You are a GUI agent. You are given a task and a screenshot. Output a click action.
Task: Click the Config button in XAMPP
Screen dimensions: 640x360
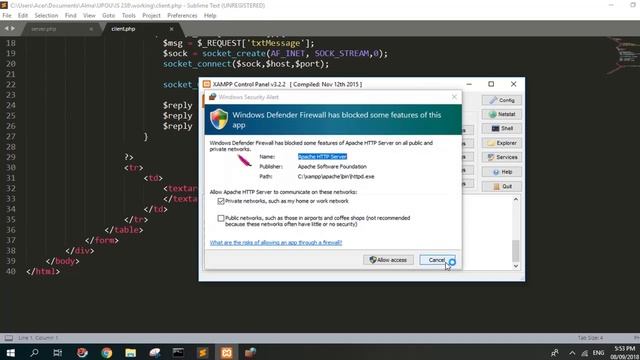click(502, 100)
